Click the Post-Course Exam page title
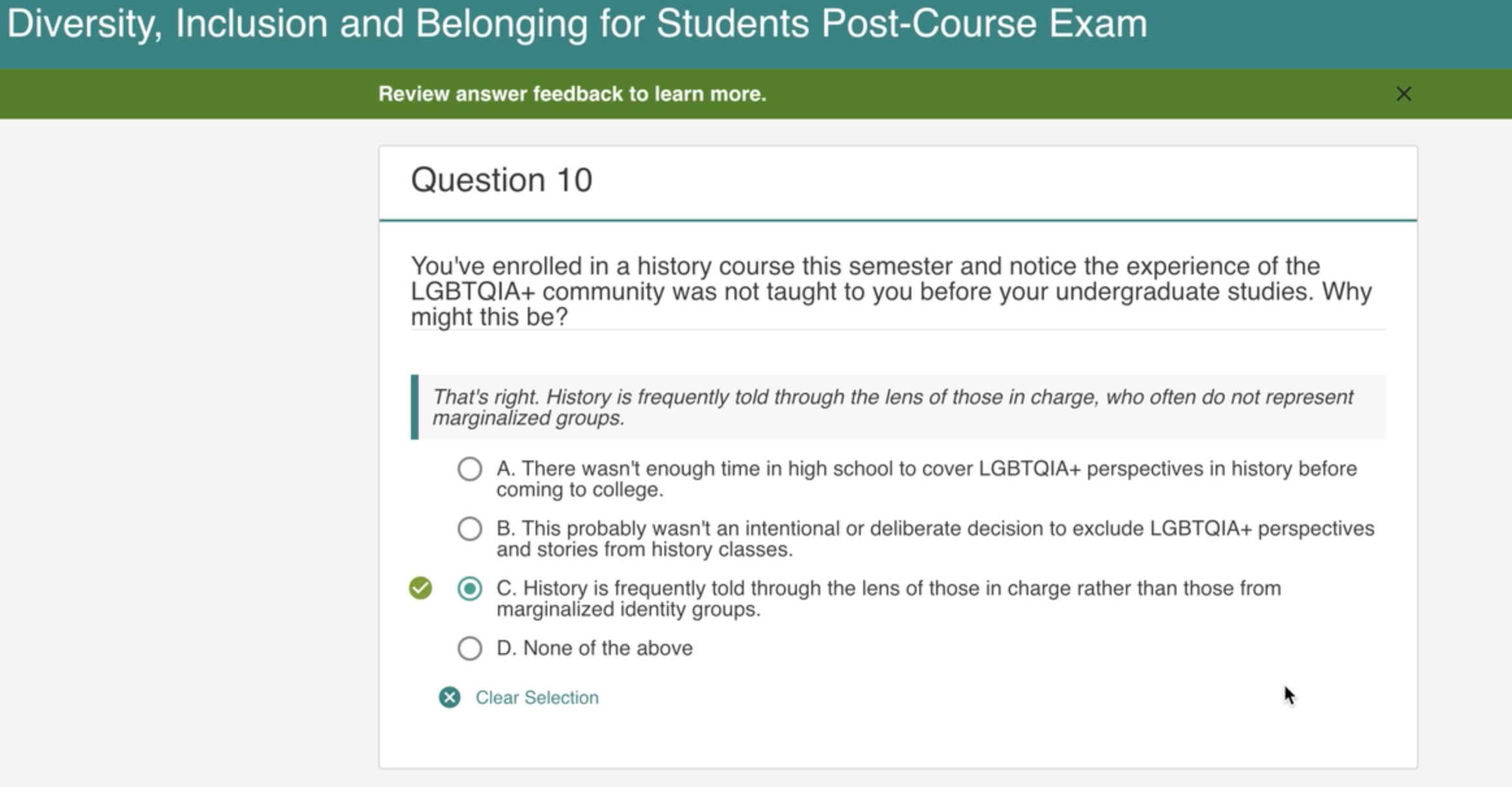The image size is (1512, 787). click(577, 24)
